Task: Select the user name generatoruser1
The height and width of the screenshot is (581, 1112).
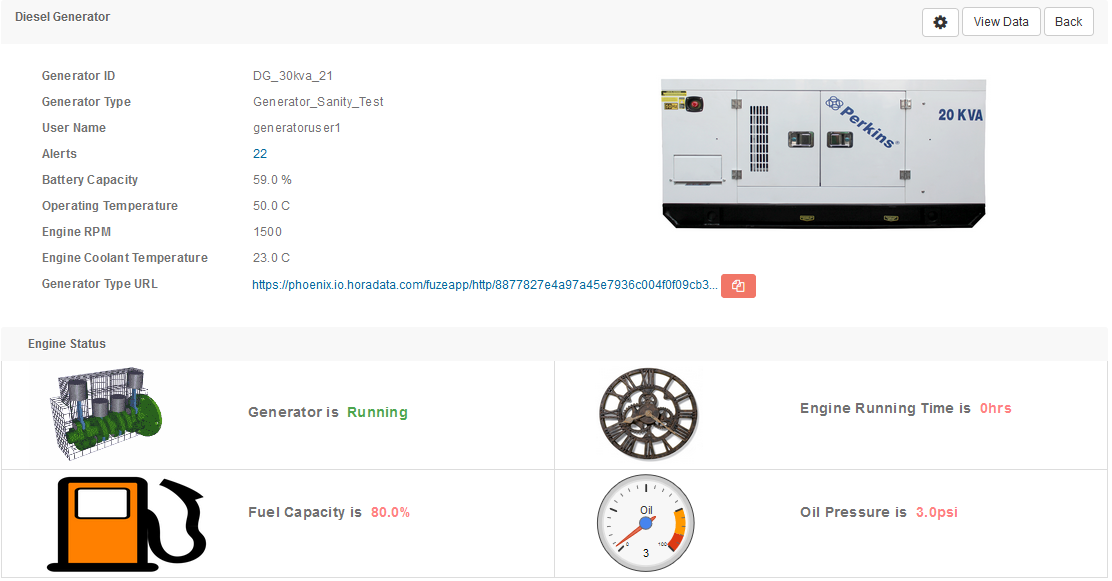Action: (296, 128)
